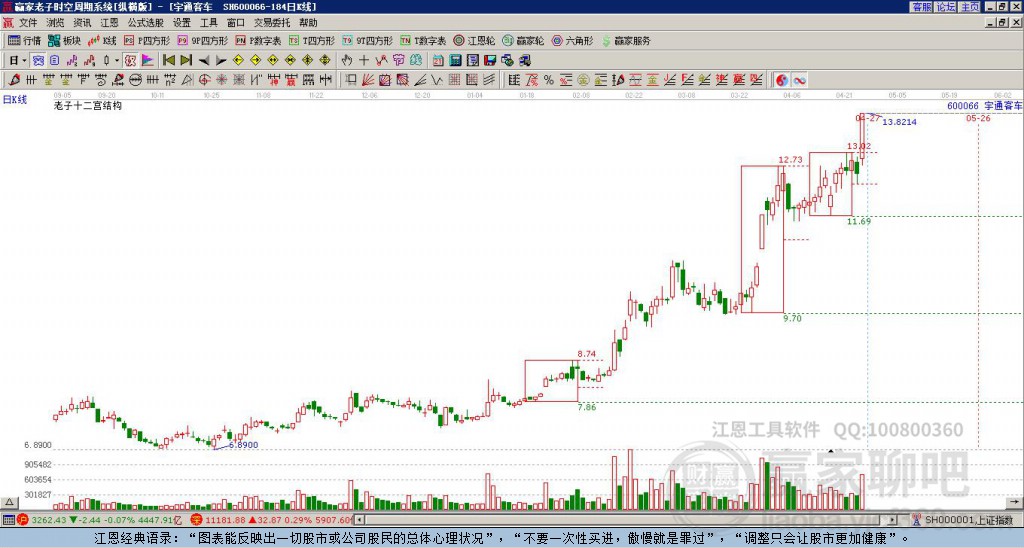The height and width of the screenshot is (548, 1024).
Task: Open the 浏览 menu
Action: click(x=56, y=23)
